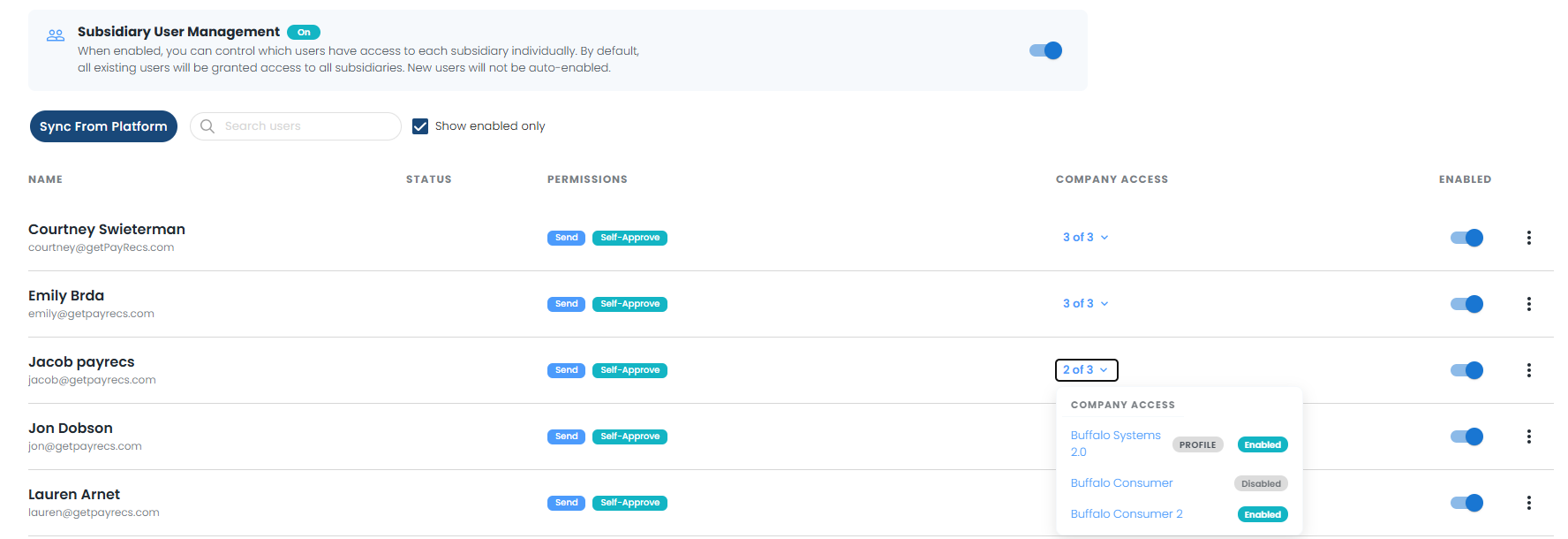The height and width of the screenshot is (539, 1568).
Task: Click Send badge for Jacob payrecs
Action: coord(566,370)
